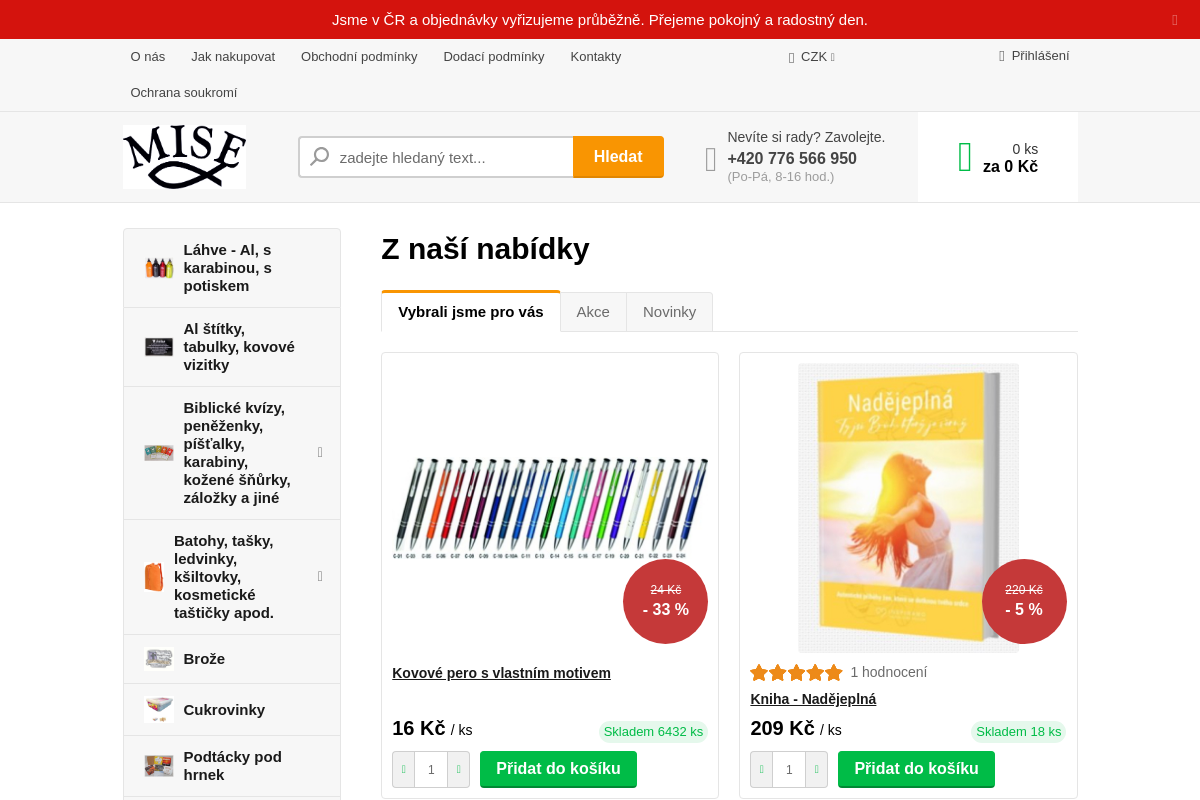
Task: Click the orange Hledat button
Action: coord(618,157)
